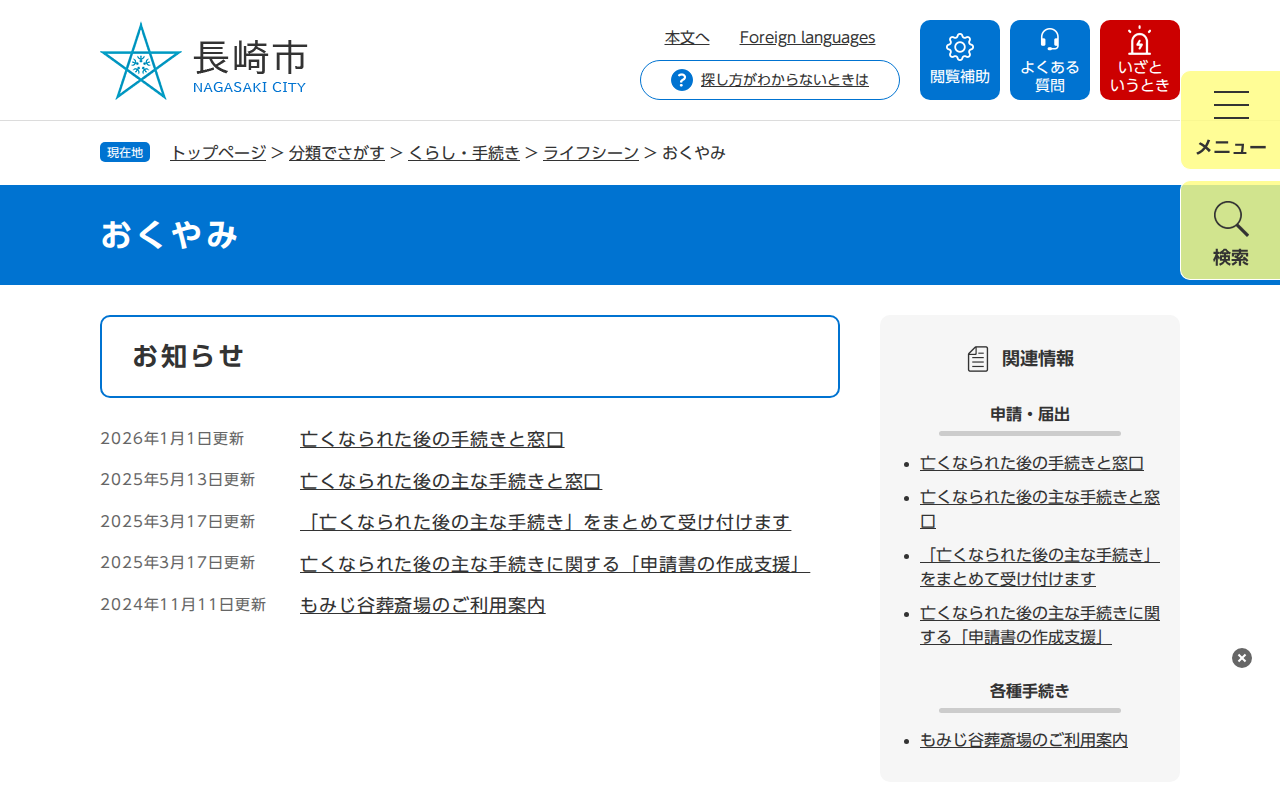The width and height of the screenshot is (1280, 800).
Task: Open the いざというとき emergency button
Action: (x=1140, y=60)
